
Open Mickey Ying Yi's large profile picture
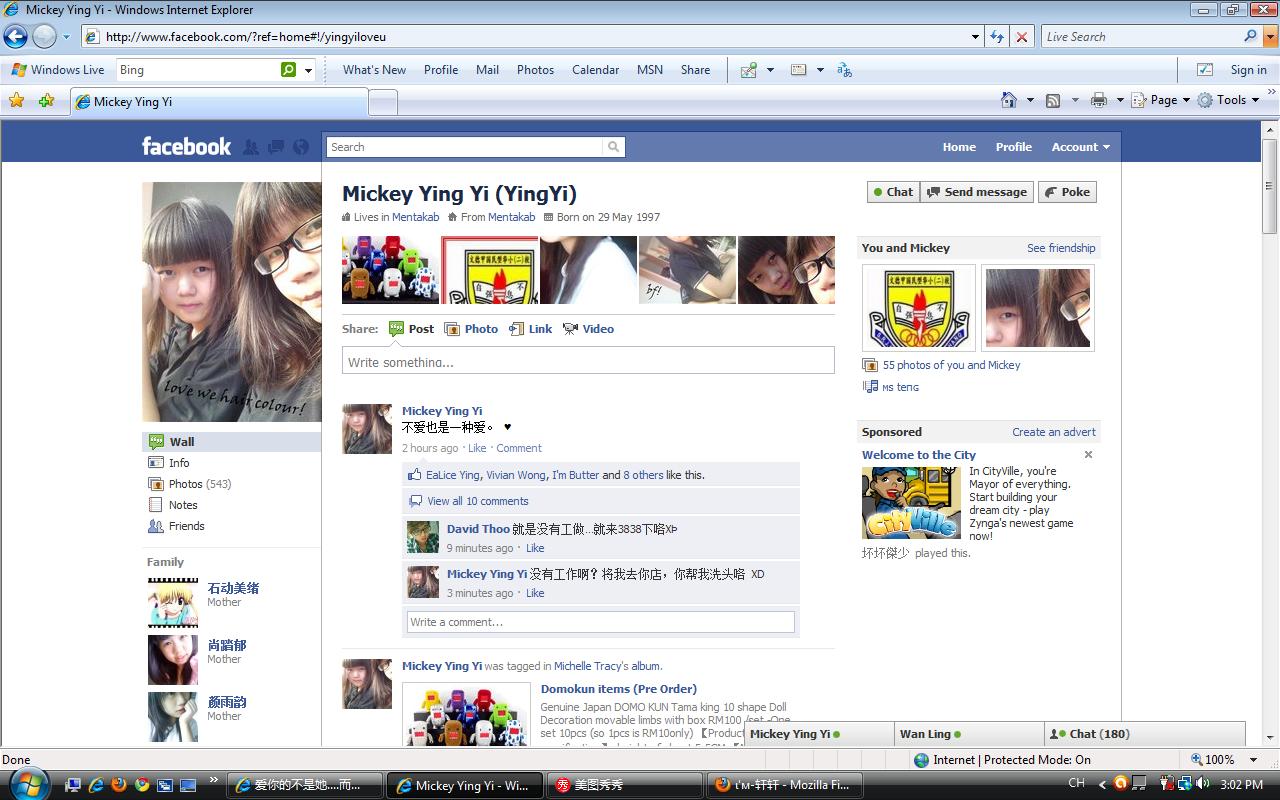[232, 301]
